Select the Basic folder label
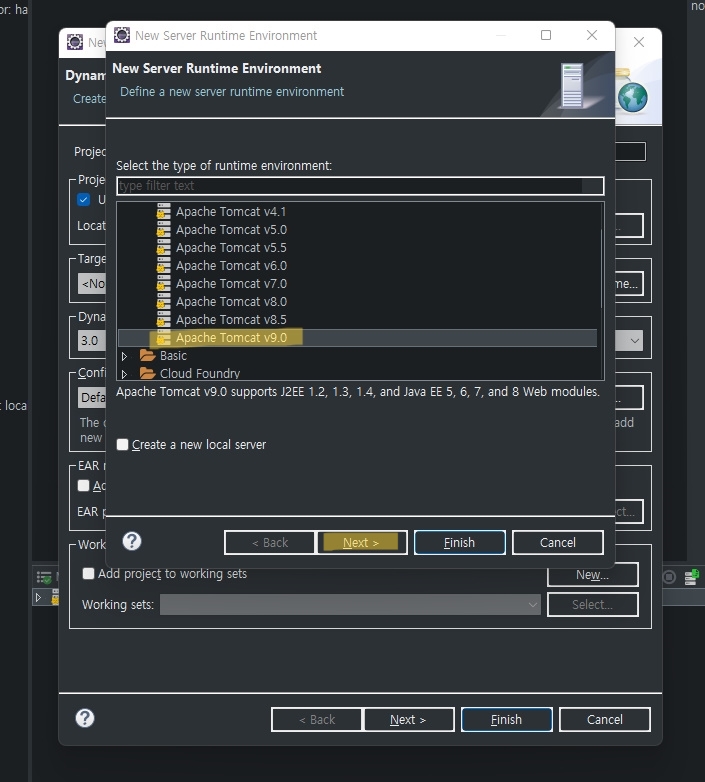The width and height of the screenshot is (705, 782). 173,356
